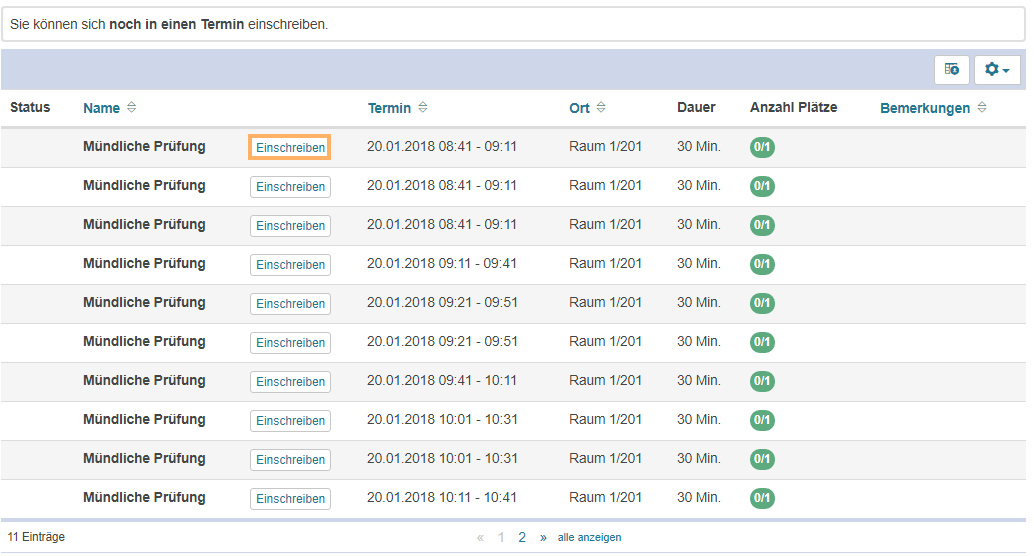The image size is (1034, 556).
Task: Show all entries via 'alle anzeigen'
Action: (589, 538)
